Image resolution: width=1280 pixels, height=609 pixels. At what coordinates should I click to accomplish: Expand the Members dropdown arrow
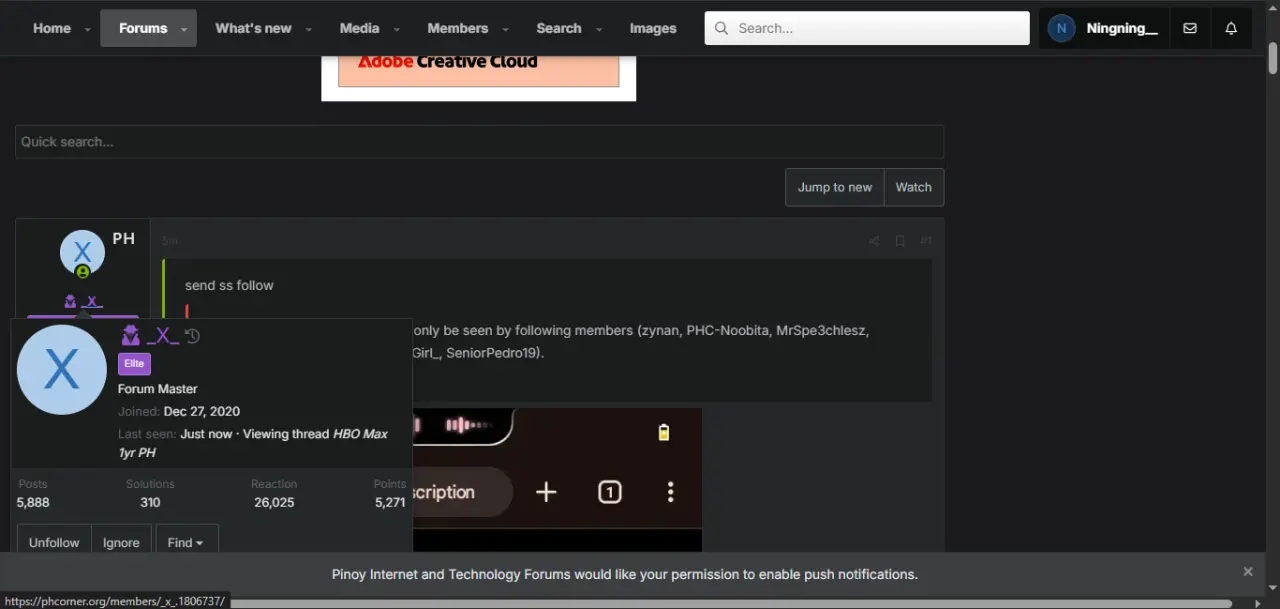coord(505,29)
